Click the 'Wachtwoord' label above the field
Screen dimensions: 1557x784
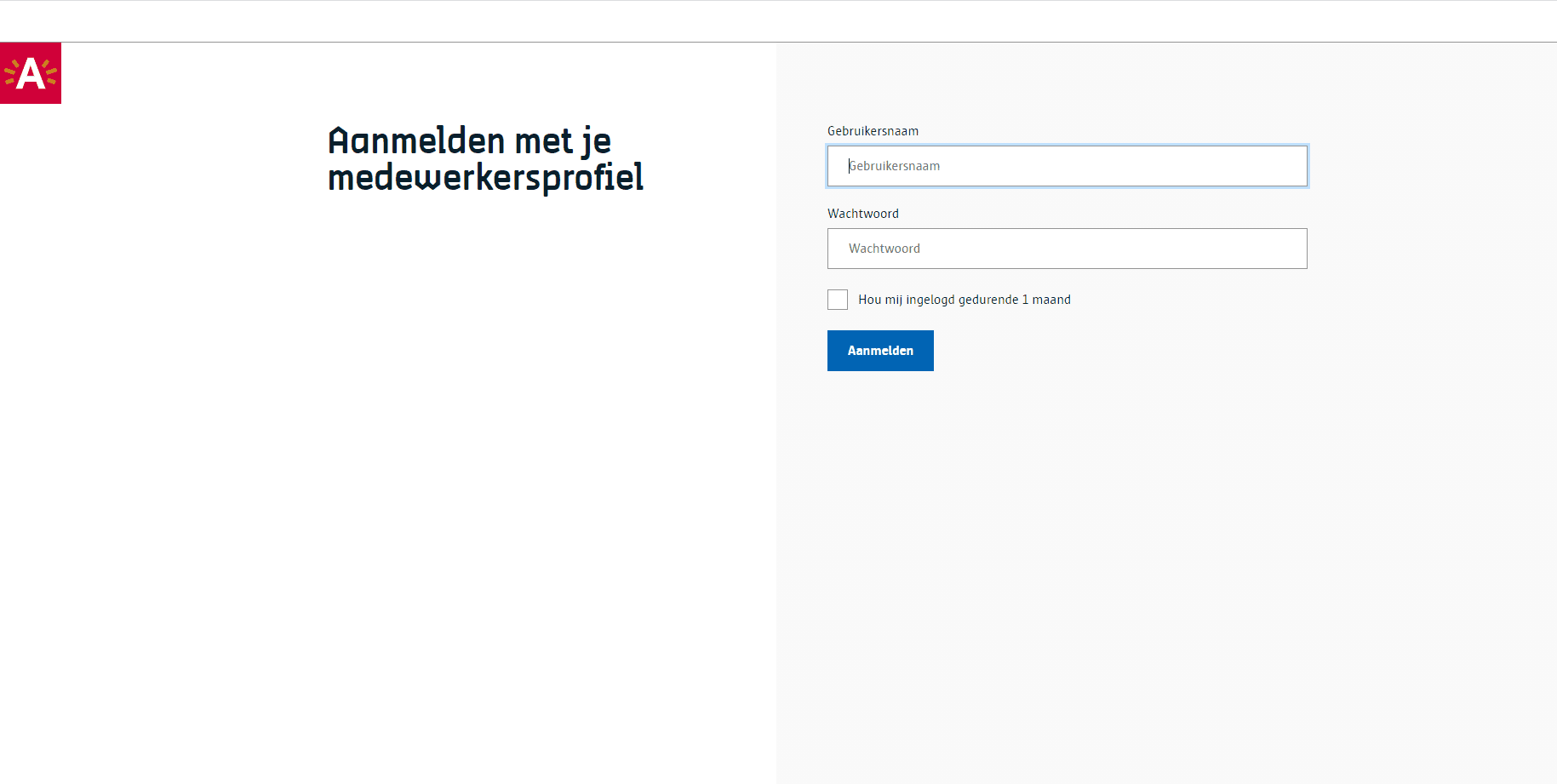pos(863,214)
